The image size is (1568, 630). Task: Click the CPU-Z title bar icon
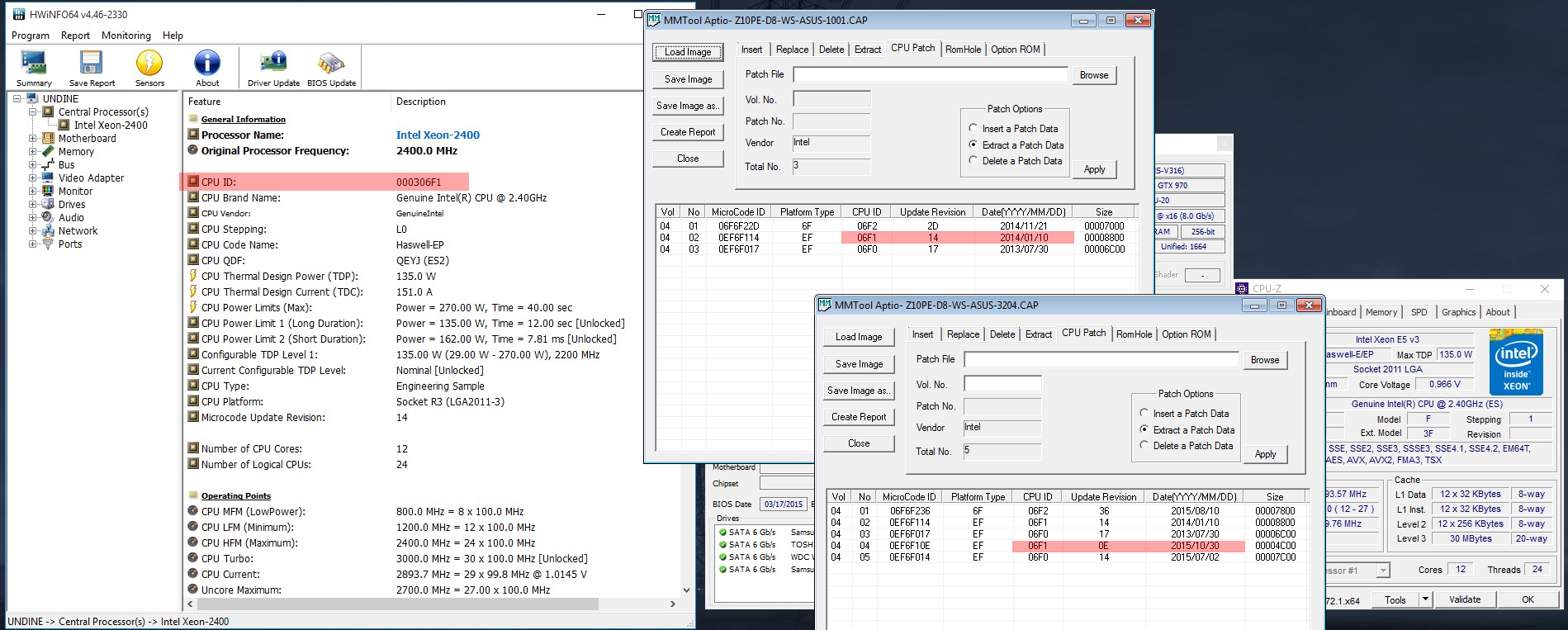click(x=1243, y=288)
